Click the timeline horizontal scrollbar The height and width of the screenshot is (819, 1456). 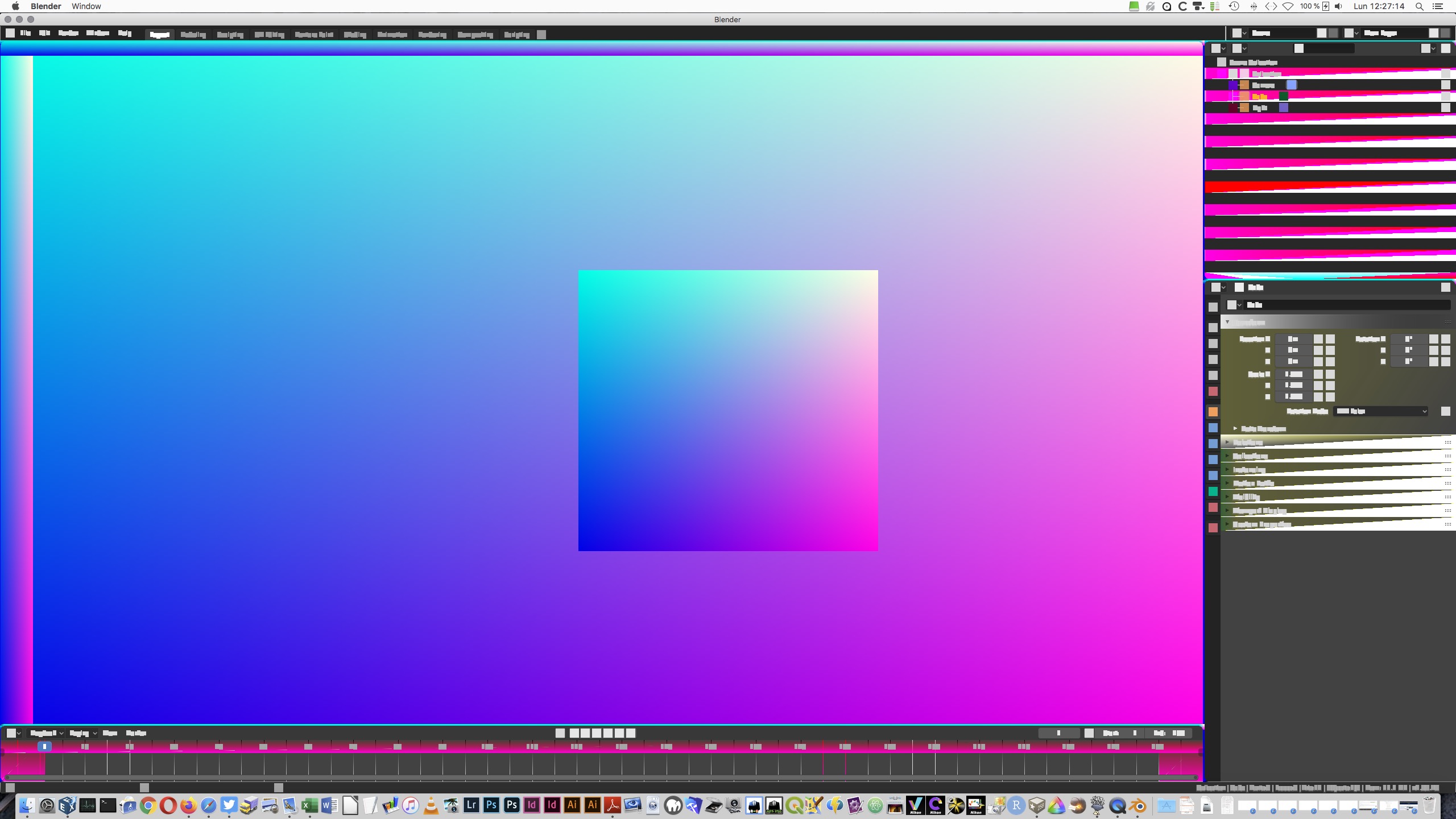[601, 777]
